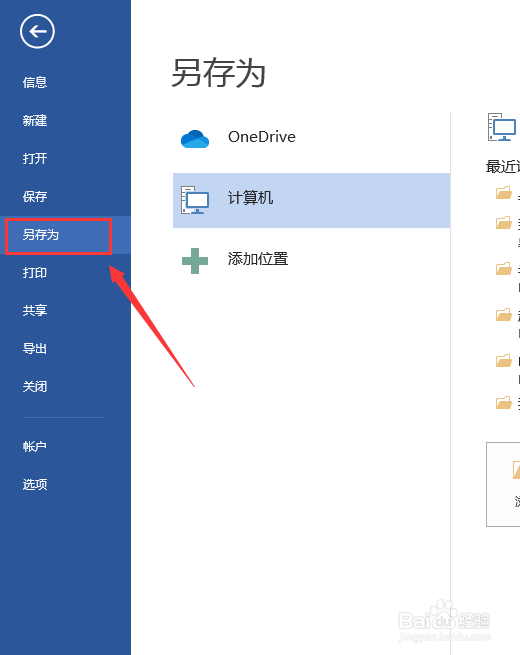Go to 共享 in the sidebar

pyautogui.click(x=35, y=310)
